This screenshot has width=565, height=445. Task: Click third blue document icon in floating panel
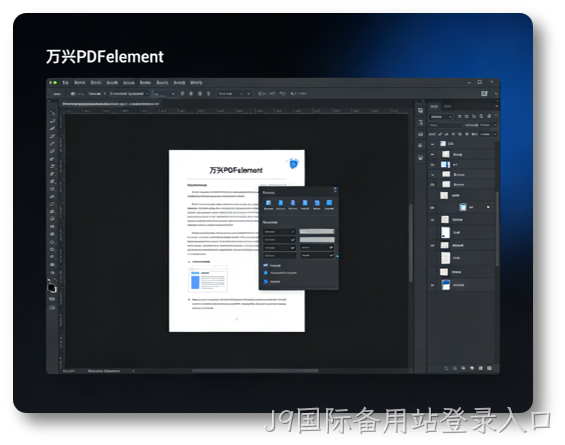tap(293, 203)
